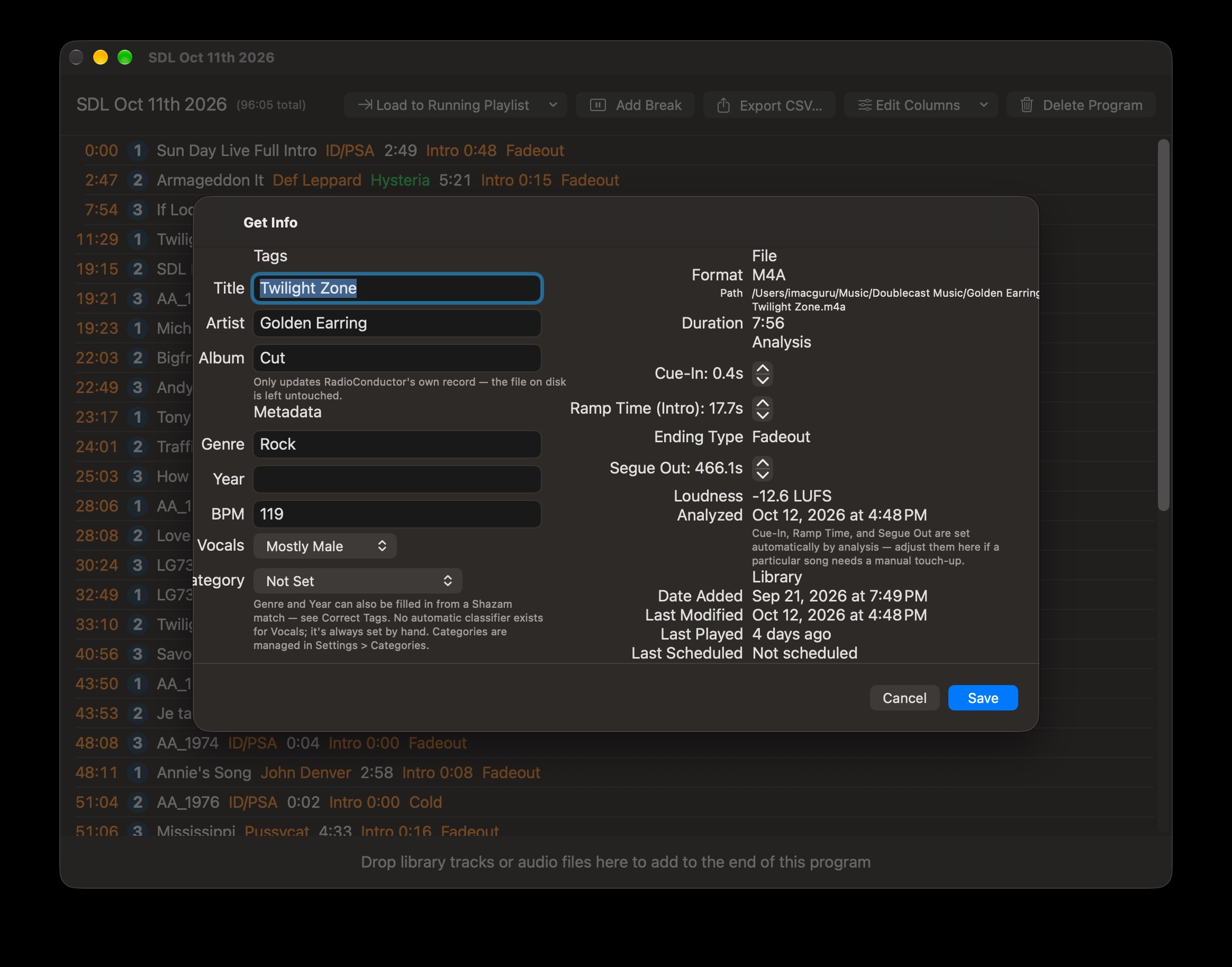
Task: Open the Vocals Mostly Male dropdown
Action: pyautogui.click(x=325, y=546)
